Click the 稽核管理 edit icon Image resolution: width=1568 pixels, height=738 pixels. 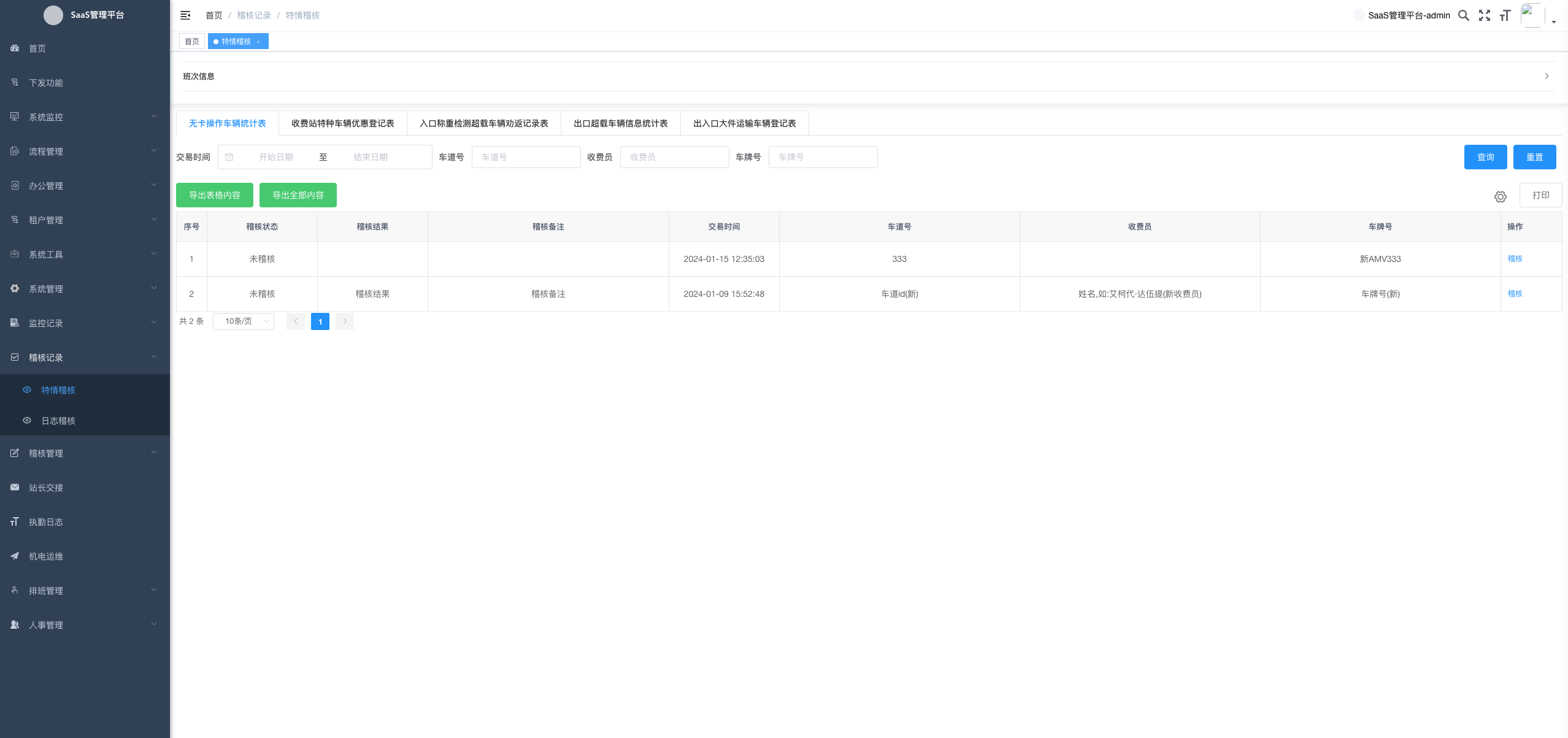[x=15, y=453]
